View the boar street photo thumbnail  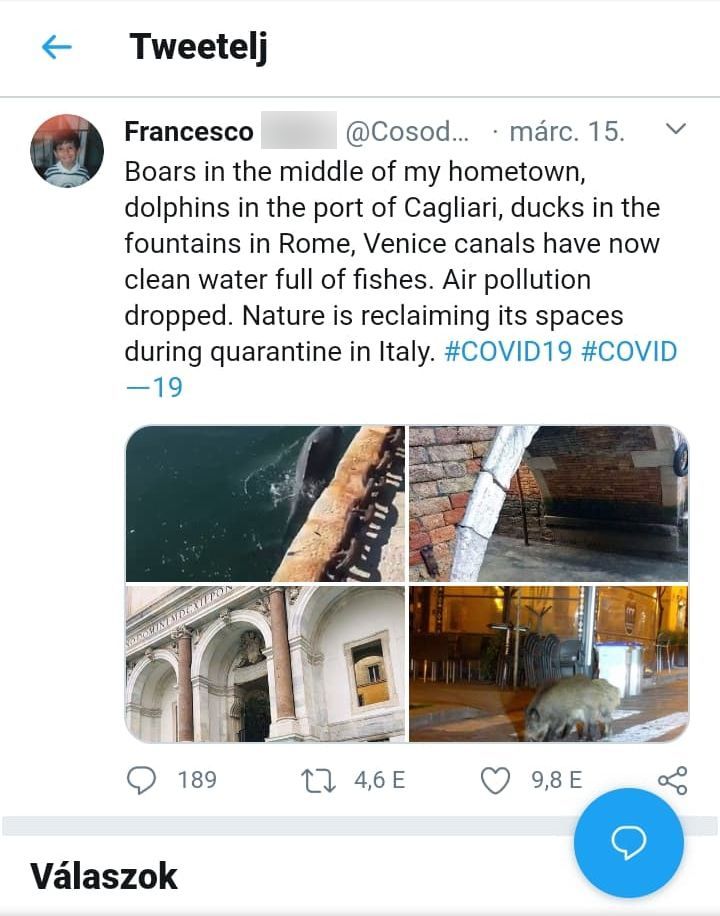click(x=549, y=664)
